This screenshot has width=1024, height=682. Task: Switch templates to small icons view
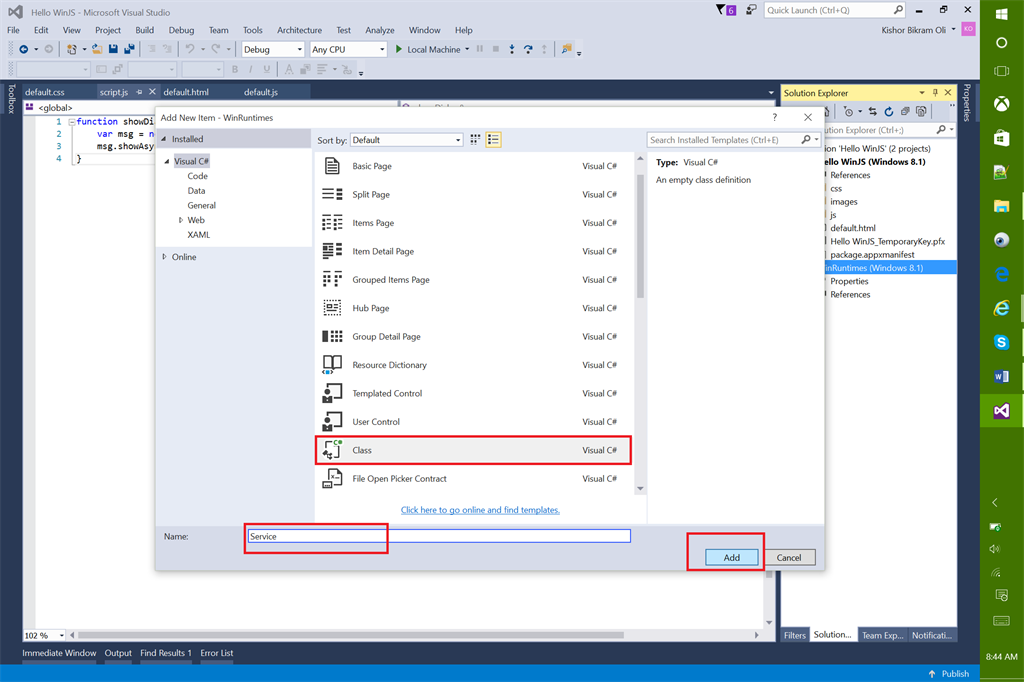pos(475,140)
